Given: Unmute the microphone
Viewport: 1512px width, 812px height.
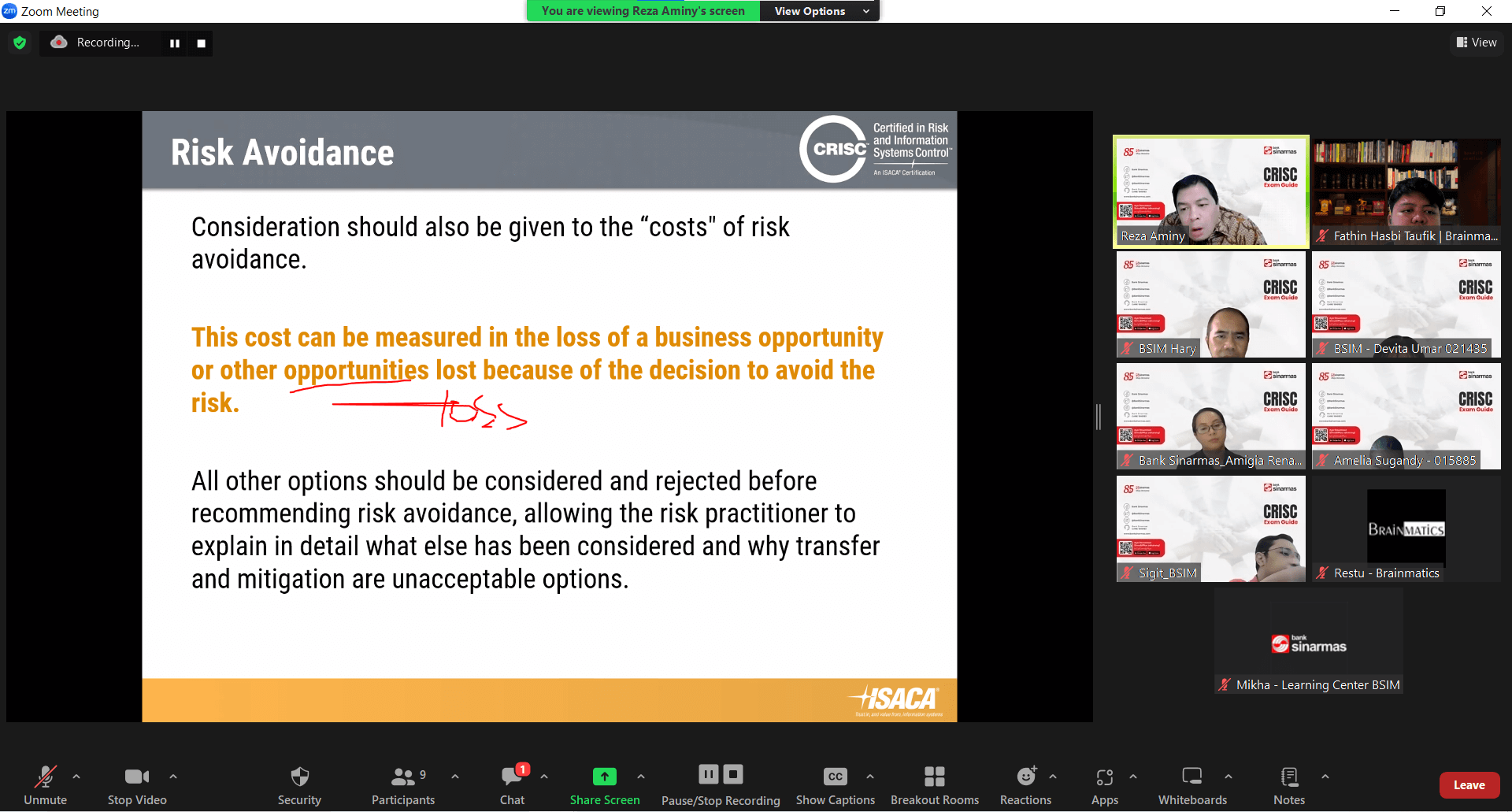Looking at the screenshot, I should pyautogui.click(x=45, y=777).
